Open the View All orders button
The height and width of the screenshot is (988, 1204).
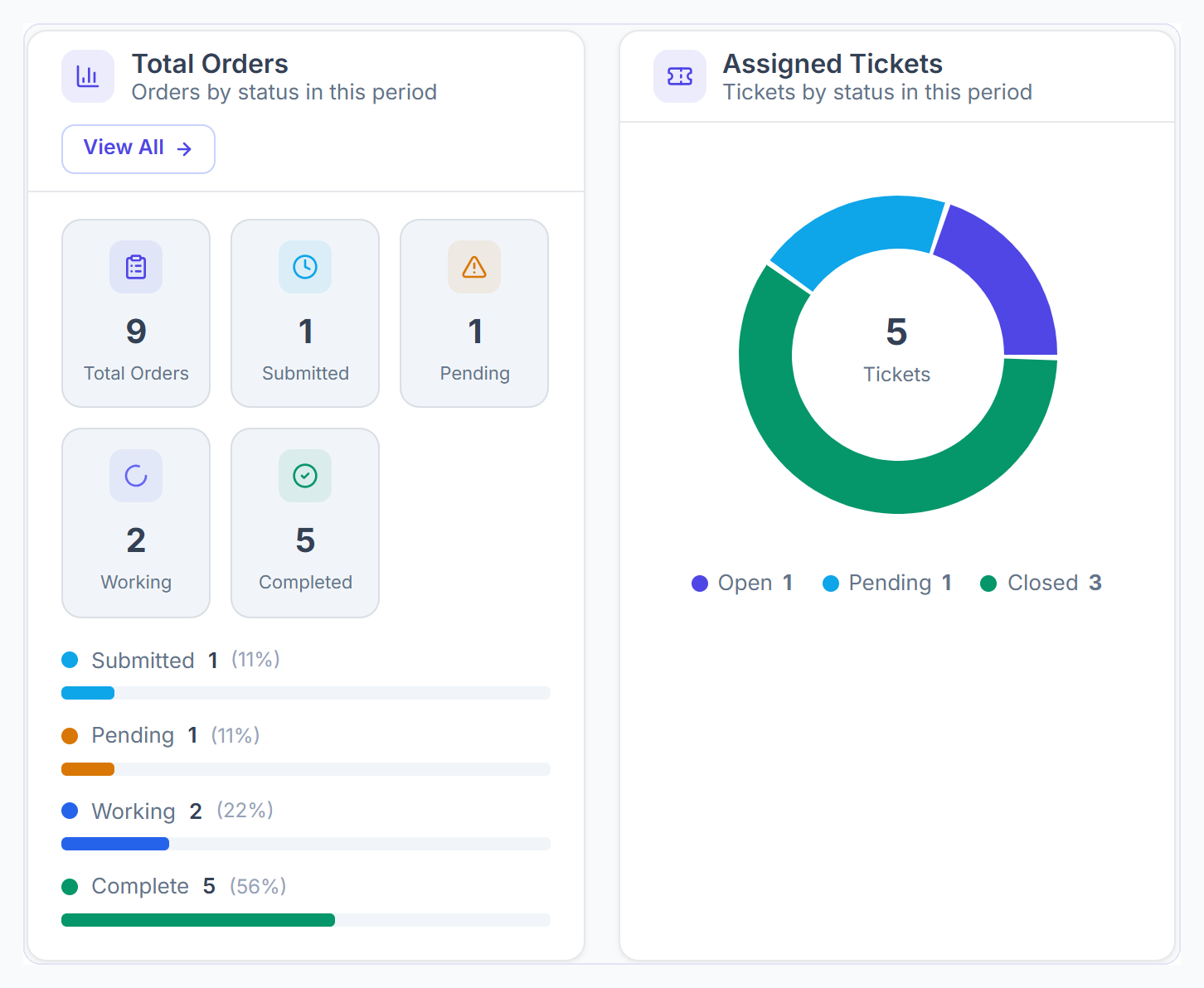click(138, 149)
